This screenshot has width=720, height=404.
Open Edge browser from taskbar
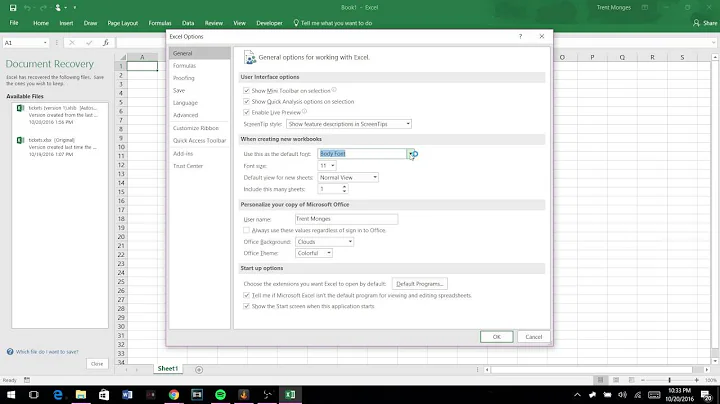(x=58, y=394)
